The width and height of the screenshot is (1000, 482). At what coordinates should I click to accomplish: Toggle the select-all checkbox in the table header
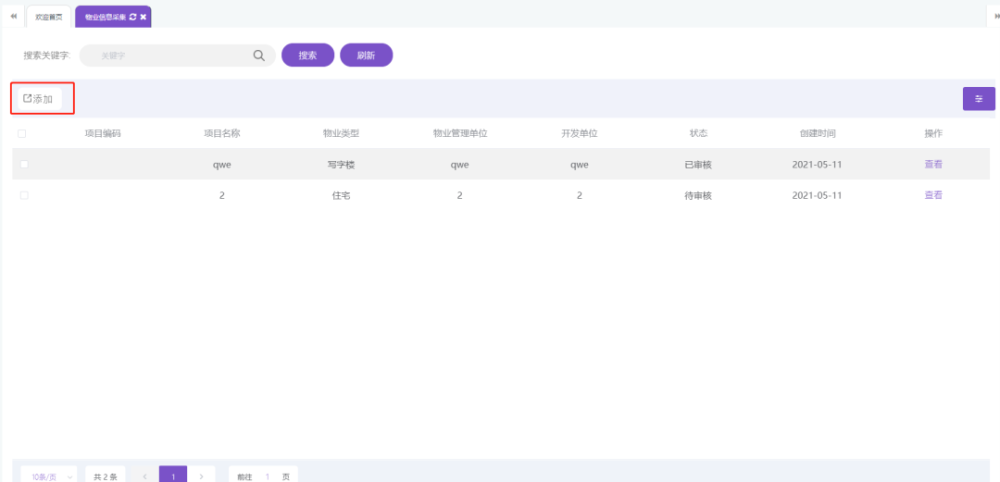[x=22, y=134]
